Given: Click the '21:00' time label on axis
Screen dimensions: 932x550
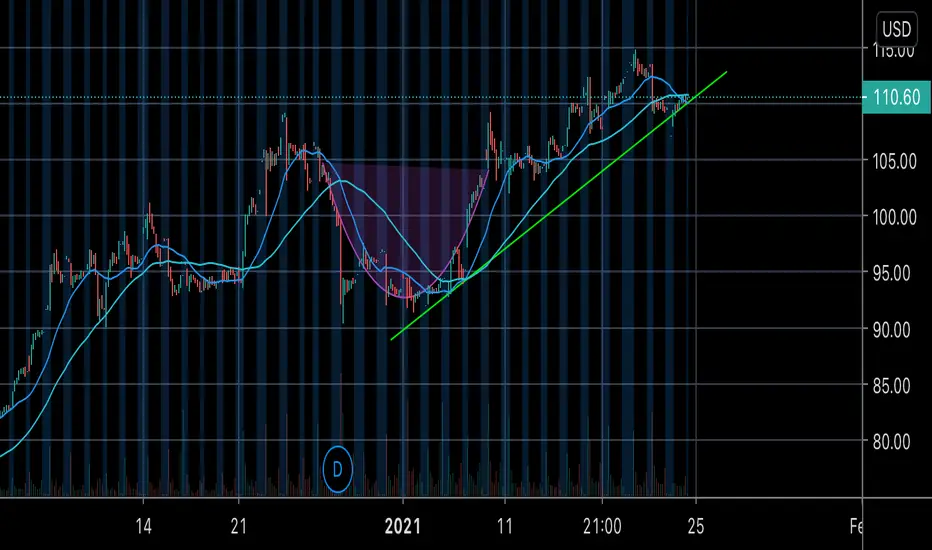Looking at the screenshot, I should pyautogui.click(x=602, y=526).
